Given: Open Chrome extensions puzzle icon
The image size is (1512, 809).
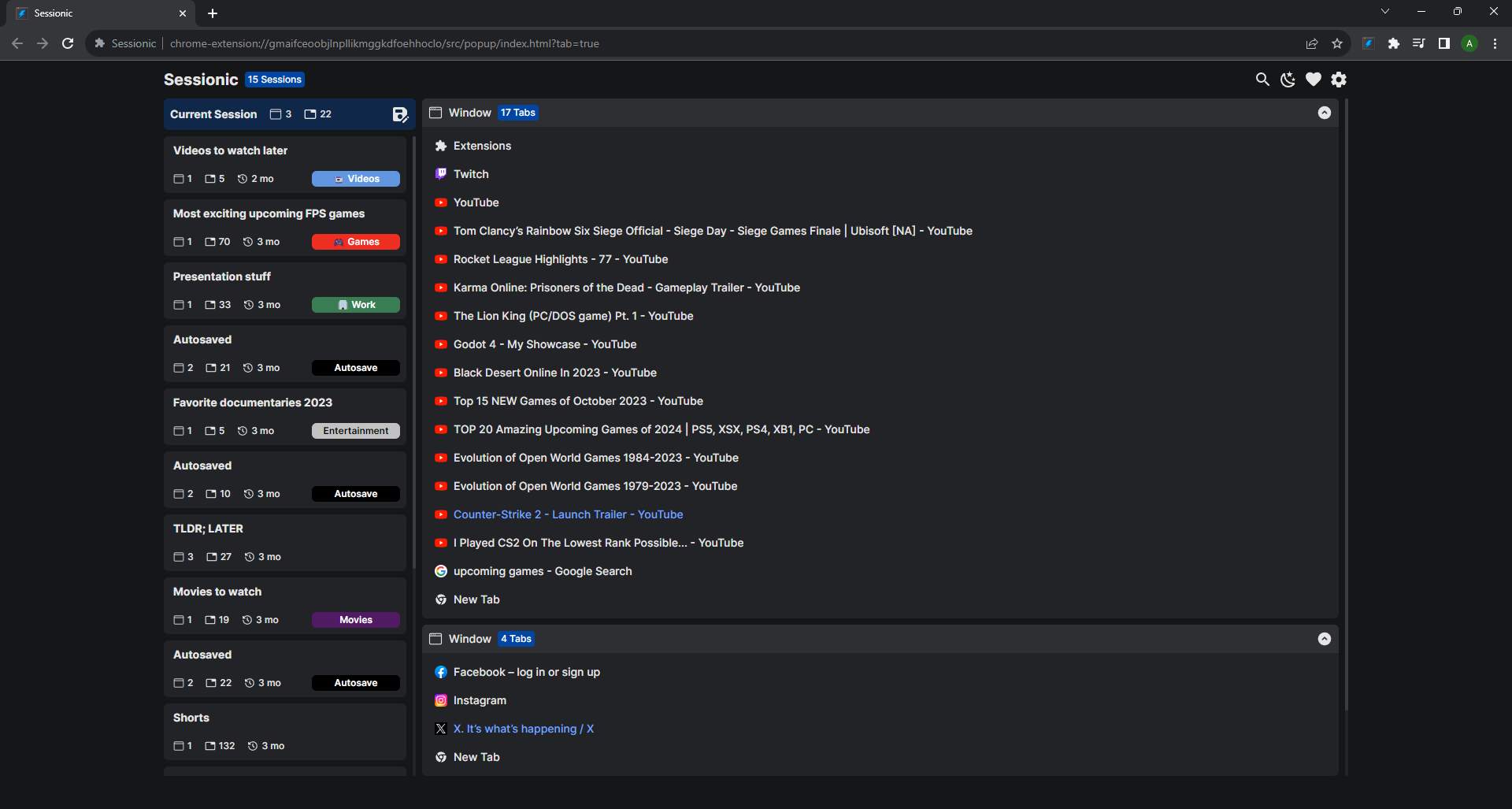Looking at the screenshot, I should (1394, 43).
